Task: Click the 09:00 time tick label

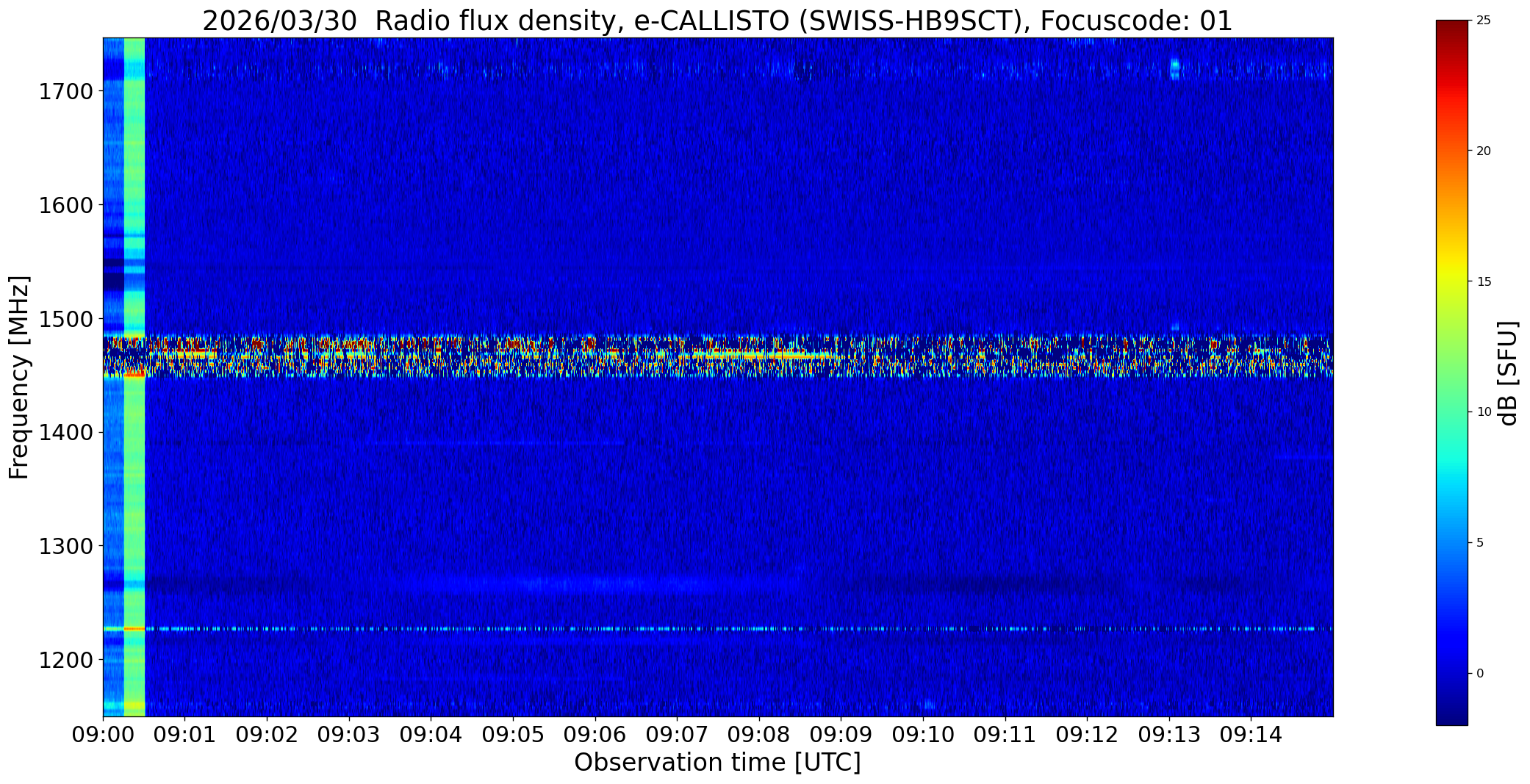Action: pos(103,735)
